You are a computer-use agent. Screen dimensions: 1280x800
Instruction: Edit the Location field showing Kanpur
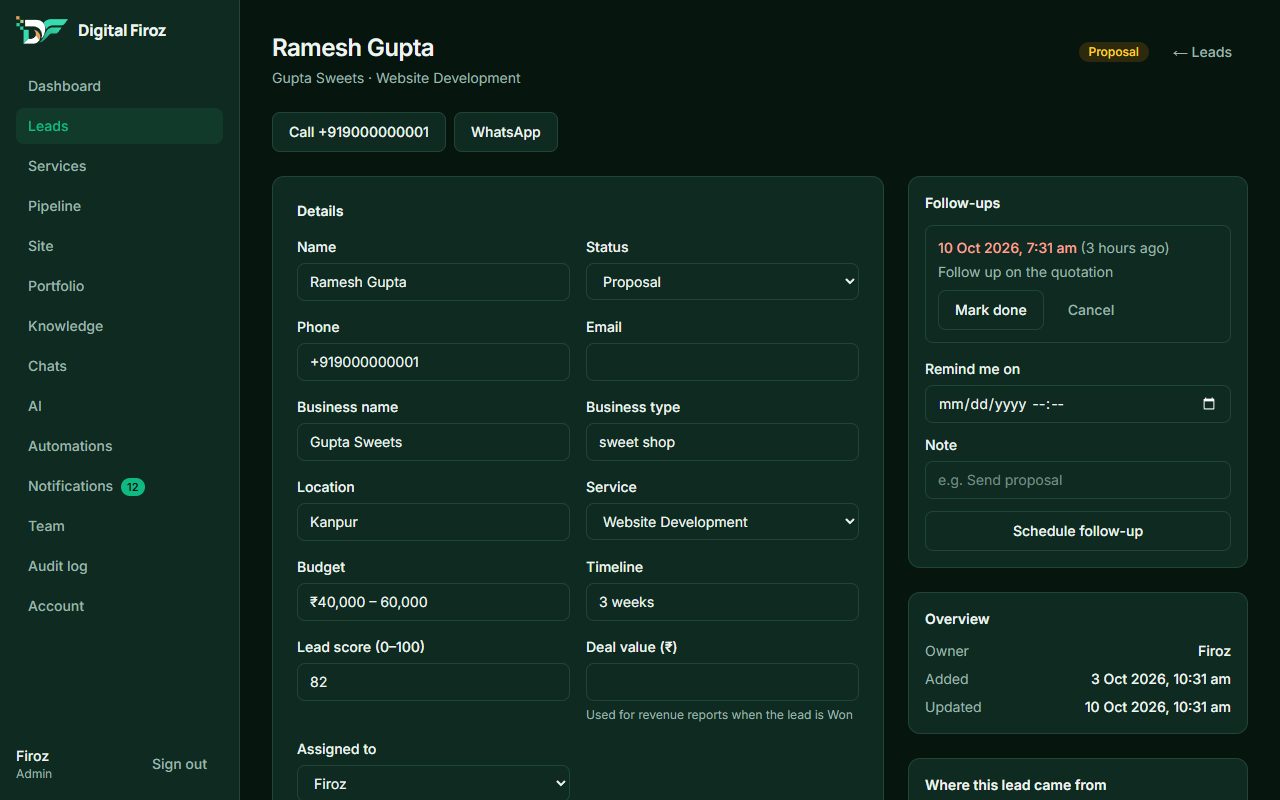click(433, 522)
